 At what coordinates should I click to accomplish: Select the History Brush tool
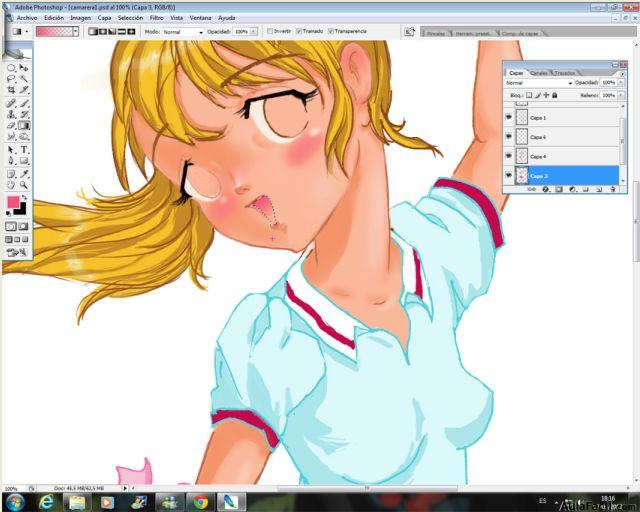pyautogui.click(x=24, y=115)
